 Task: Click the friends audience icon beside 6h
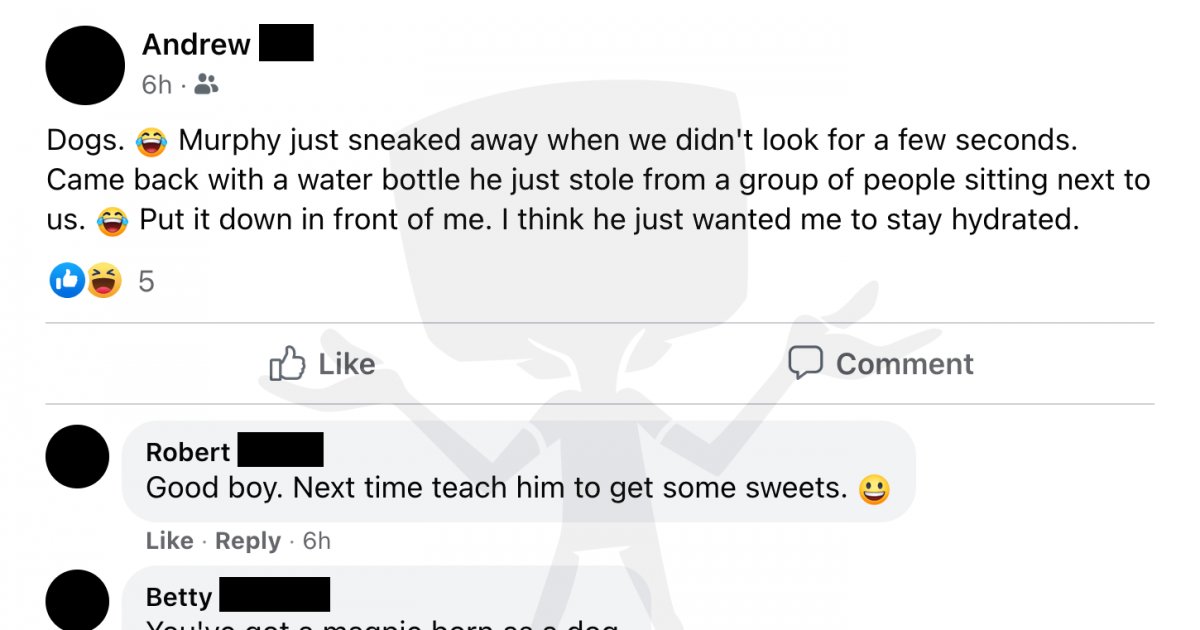(x=206, y=85)
